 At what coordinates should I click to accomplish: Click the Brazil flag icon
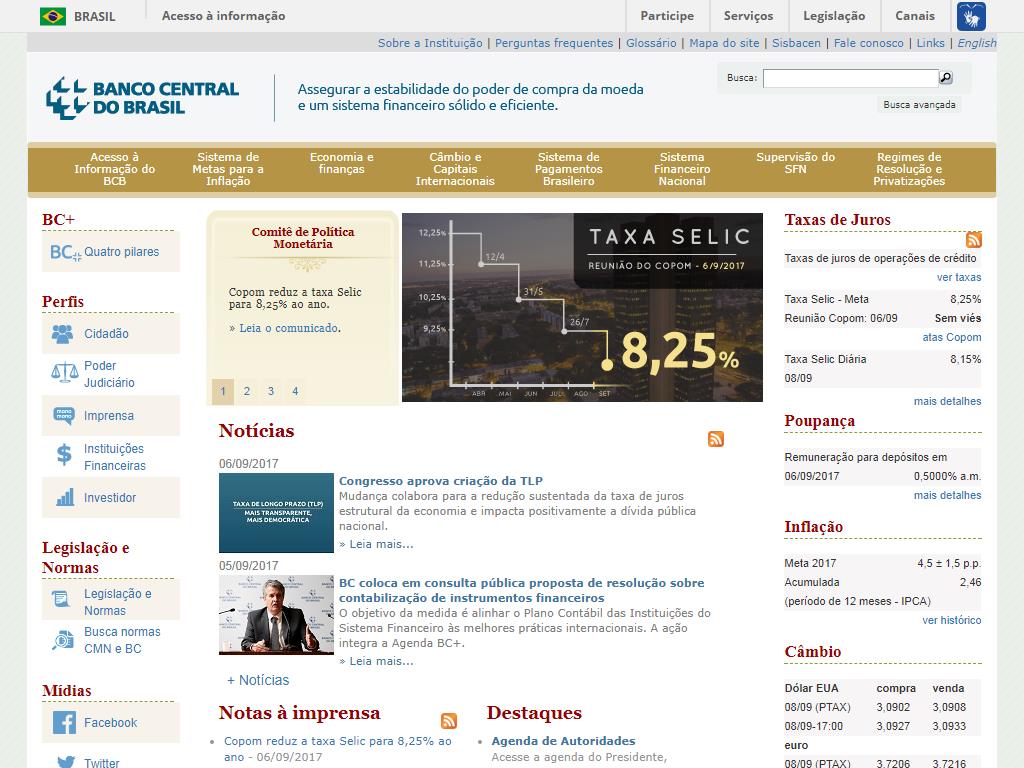[x=53, y=16]
